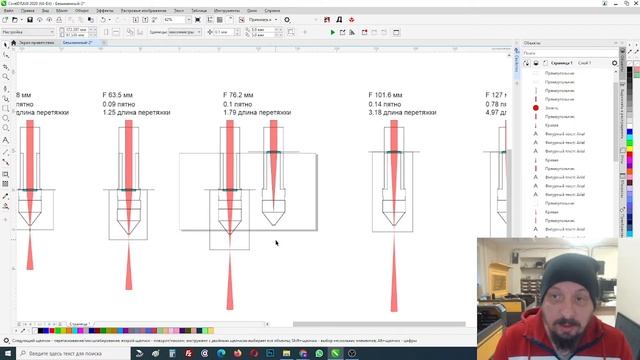Click the Import icon in the toolbar
The image size is (640, 360).
[x=136, y=20]
